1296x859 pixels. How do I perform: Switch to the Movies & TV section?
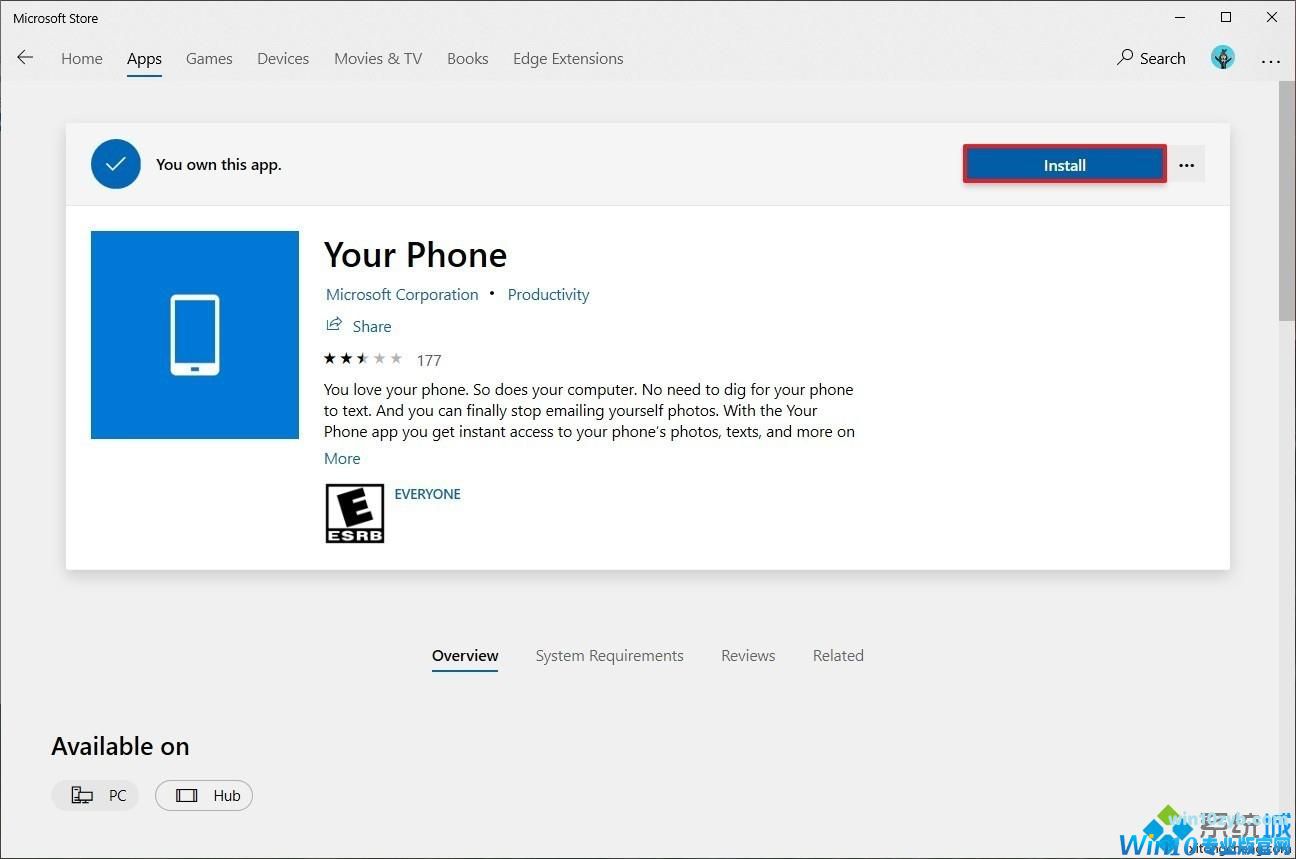[x=378, y=58]
